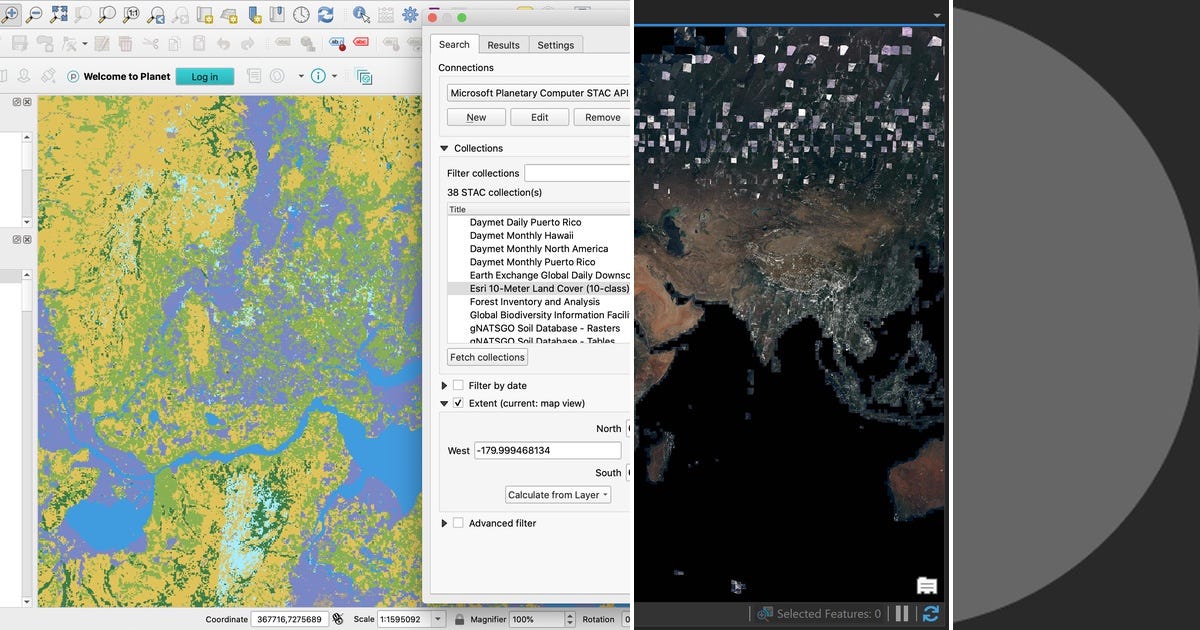
Task: Click the Fetch collections button
Action: [x=487, y=357]
